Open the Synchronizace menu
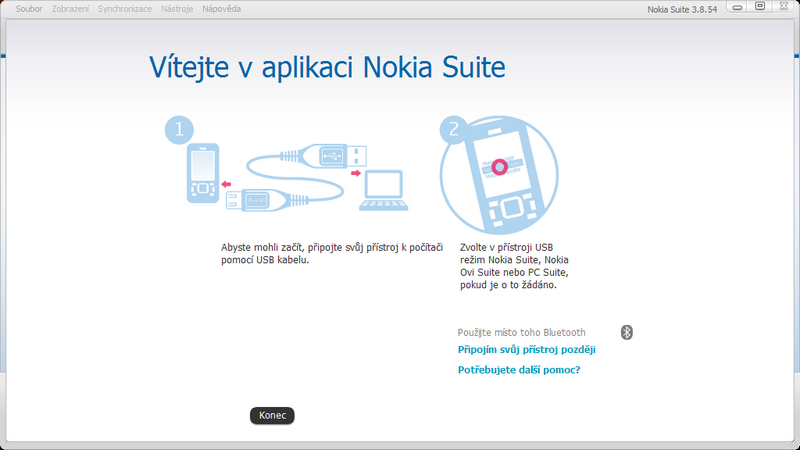This screenshot has width=800, height=450. pyautogui.click(x=125, y=9)
